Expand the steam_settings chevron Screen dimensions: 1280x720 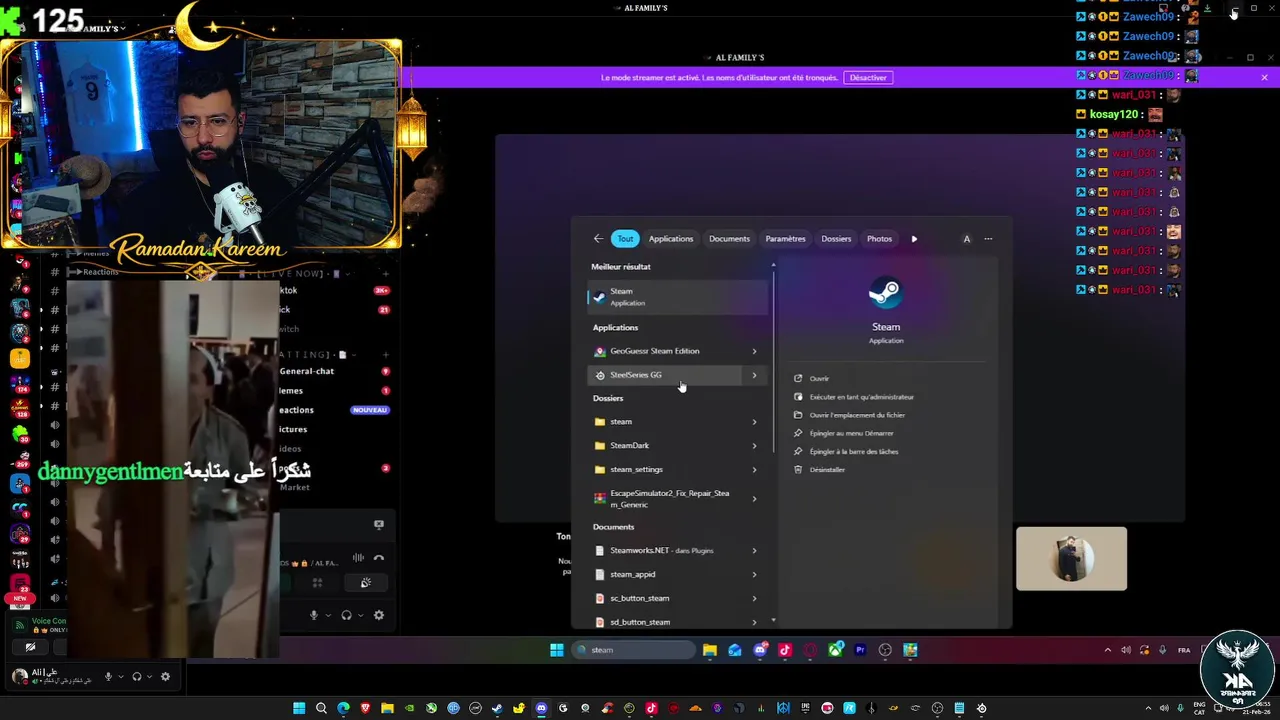click(754, 469)
